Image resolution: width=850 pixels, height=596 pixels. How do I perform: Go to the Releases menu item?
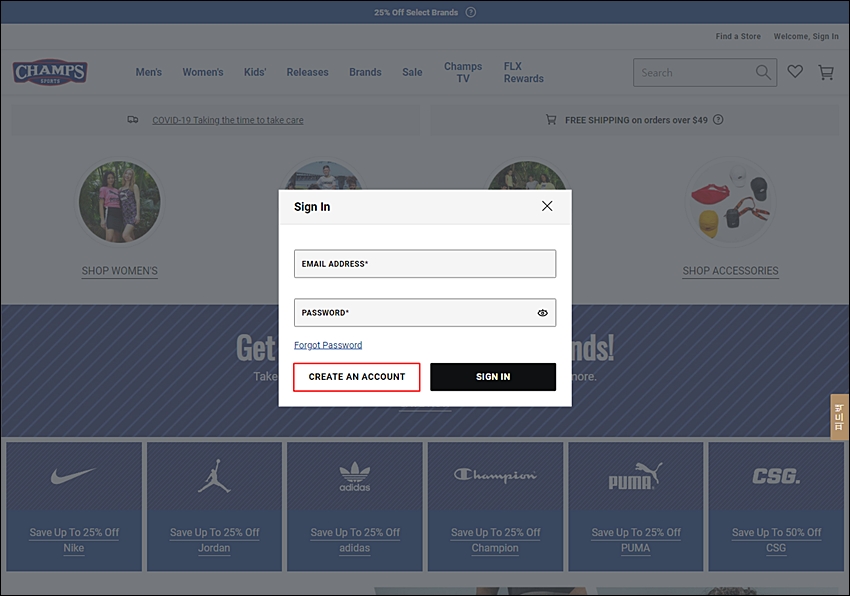click(x=307, y=72)
